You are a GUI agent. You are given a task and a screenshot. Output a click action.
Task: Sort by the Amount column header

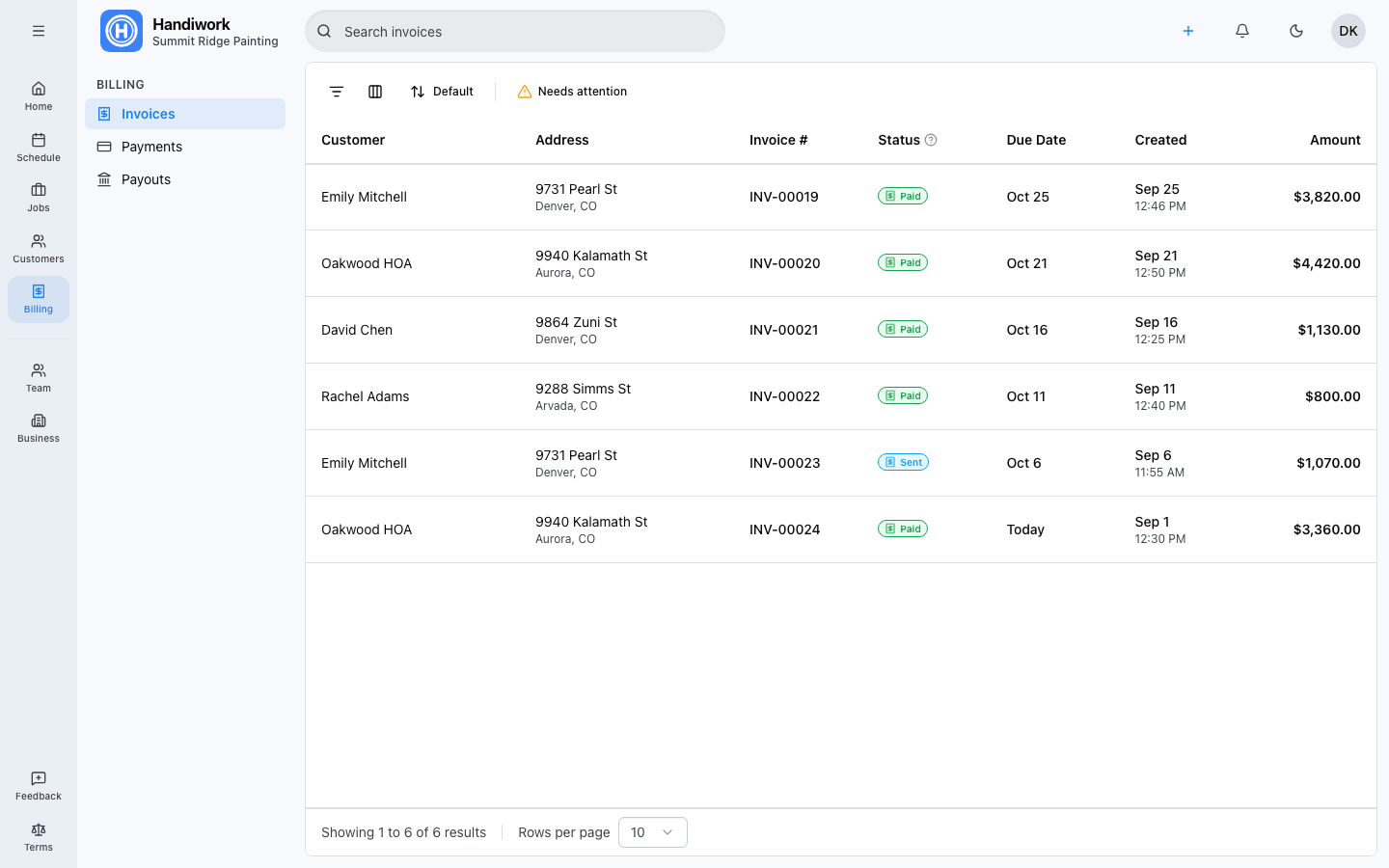click(1335, 140)
